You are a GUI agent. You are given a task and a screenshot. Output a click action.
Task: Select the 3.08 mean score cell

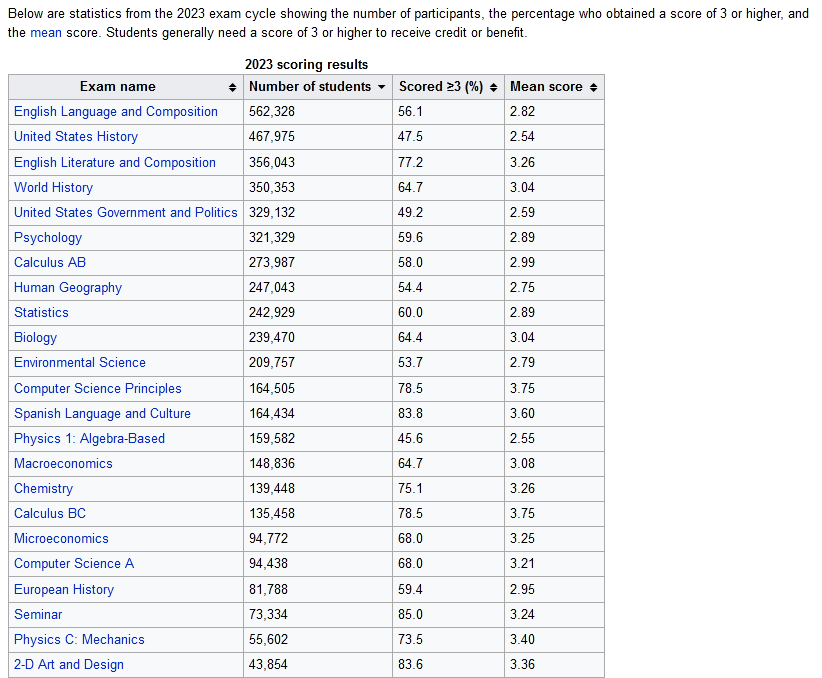click(554, 464)
